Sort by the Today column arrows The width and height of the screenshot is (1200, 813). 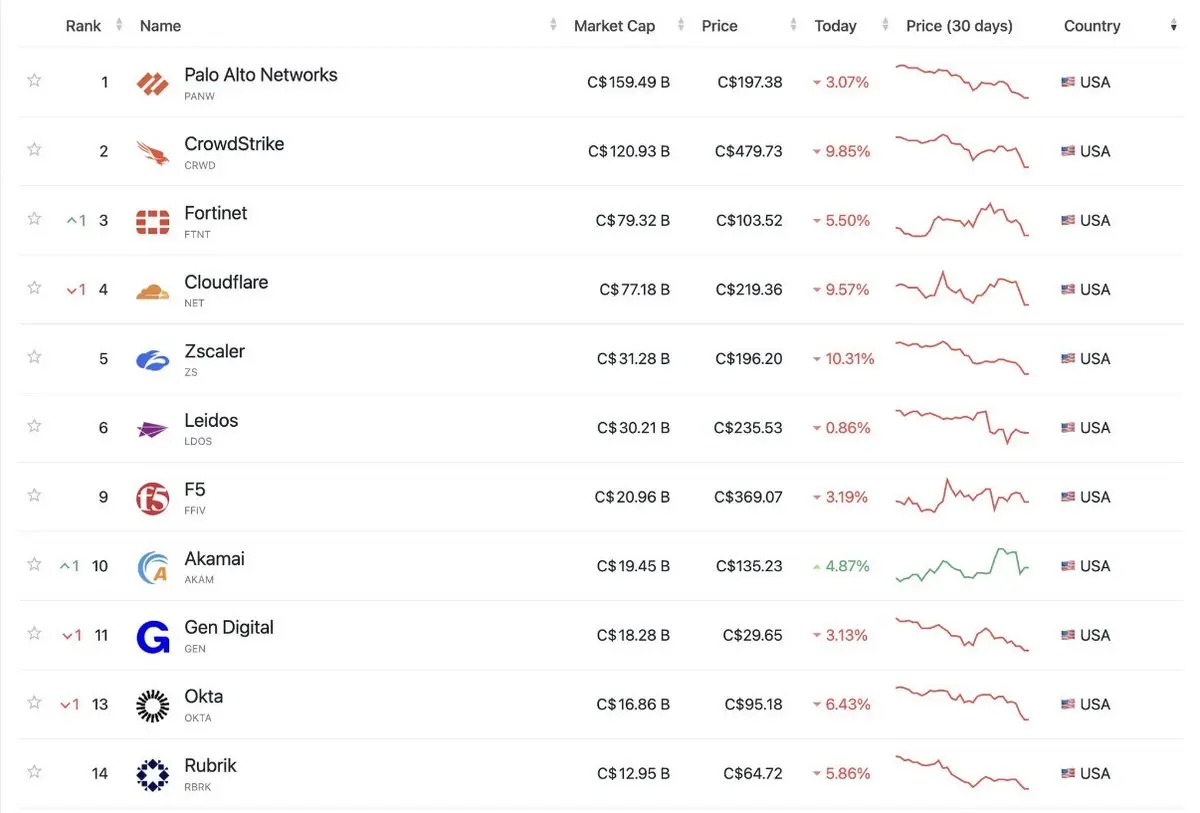[884, 26]
